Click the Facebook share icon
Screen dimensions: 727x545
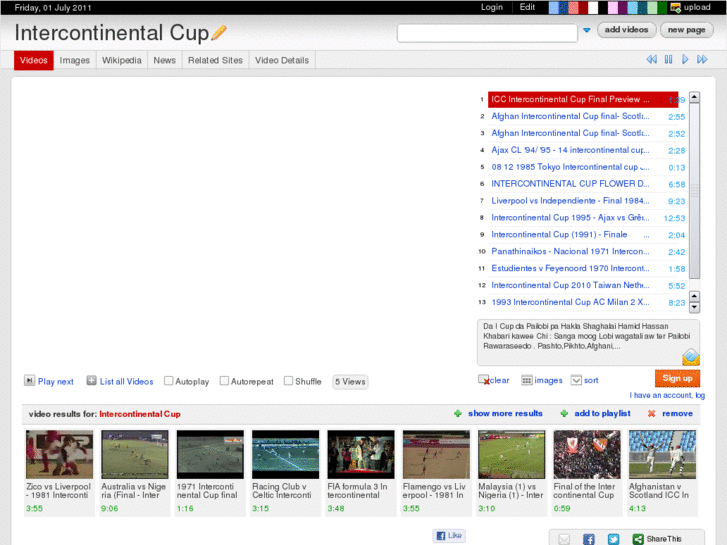588,539
